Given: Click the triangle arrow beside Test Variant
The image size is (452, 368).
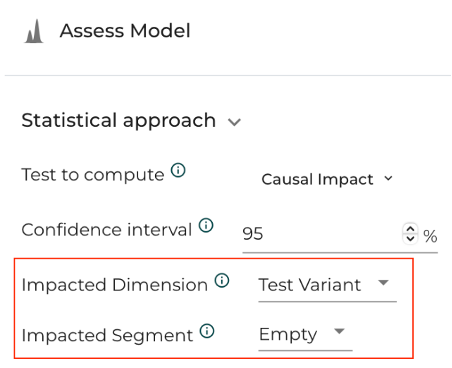Looking at the screenshot, I should pyautogui.click(x=383, y=283).
